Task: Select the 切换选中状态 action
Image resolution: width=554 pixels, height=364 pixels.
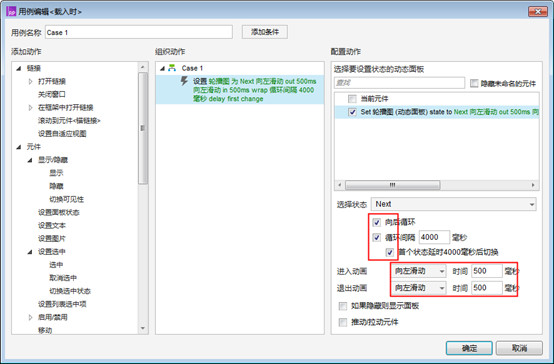Action: click(x=70, y=291)
